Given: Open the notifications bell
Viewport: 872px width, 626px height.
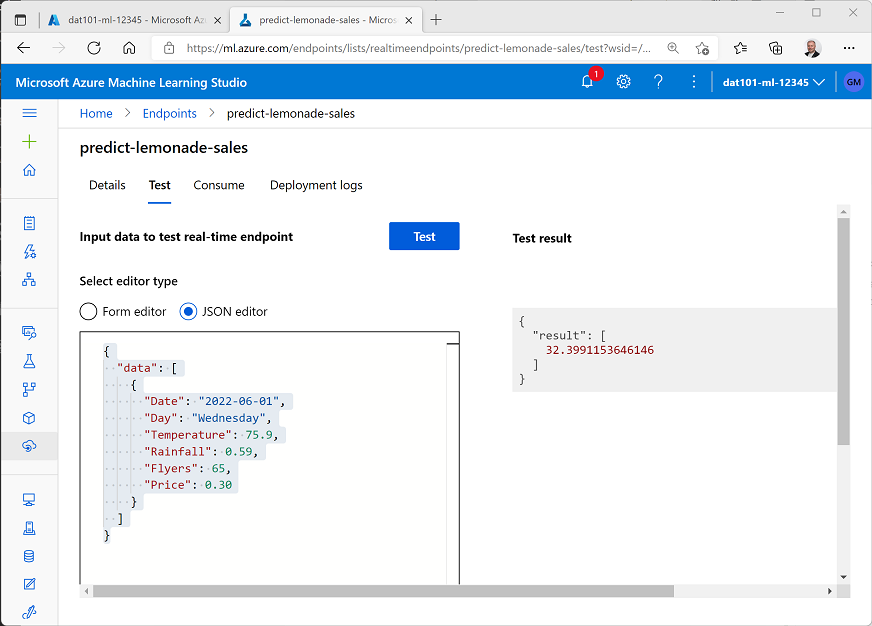Looking at the screenshot, I should pyautogui.click(x=587, y=81).
